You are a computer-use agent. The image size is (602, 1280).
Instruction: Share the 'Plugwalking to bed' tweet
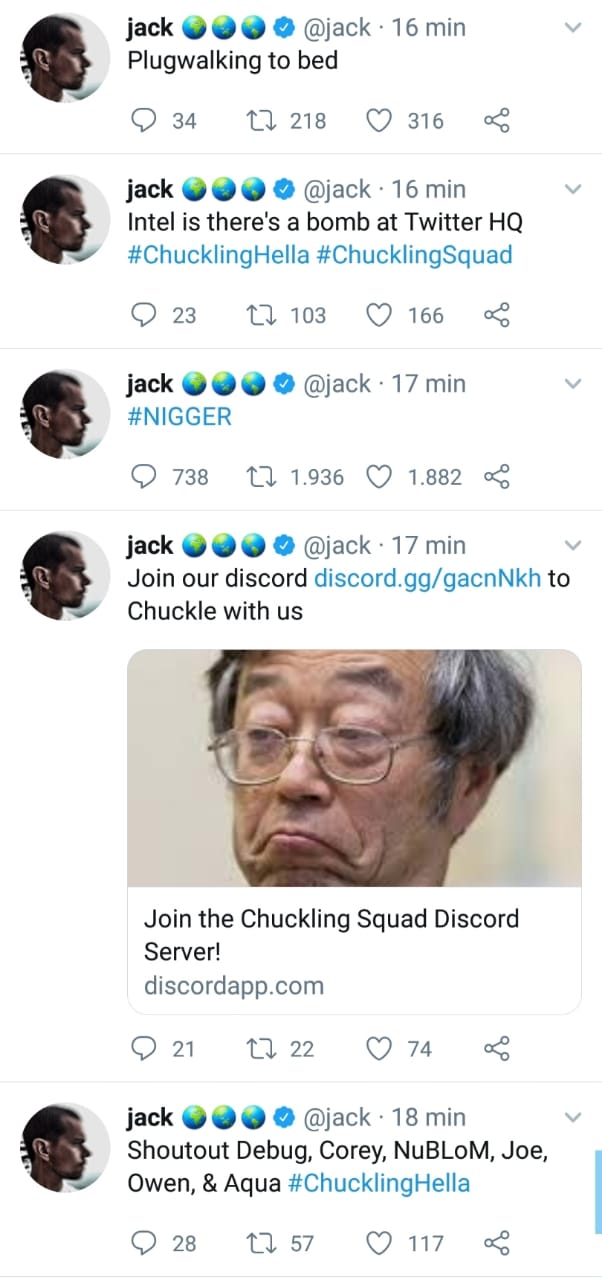click(x=497, y=121)
